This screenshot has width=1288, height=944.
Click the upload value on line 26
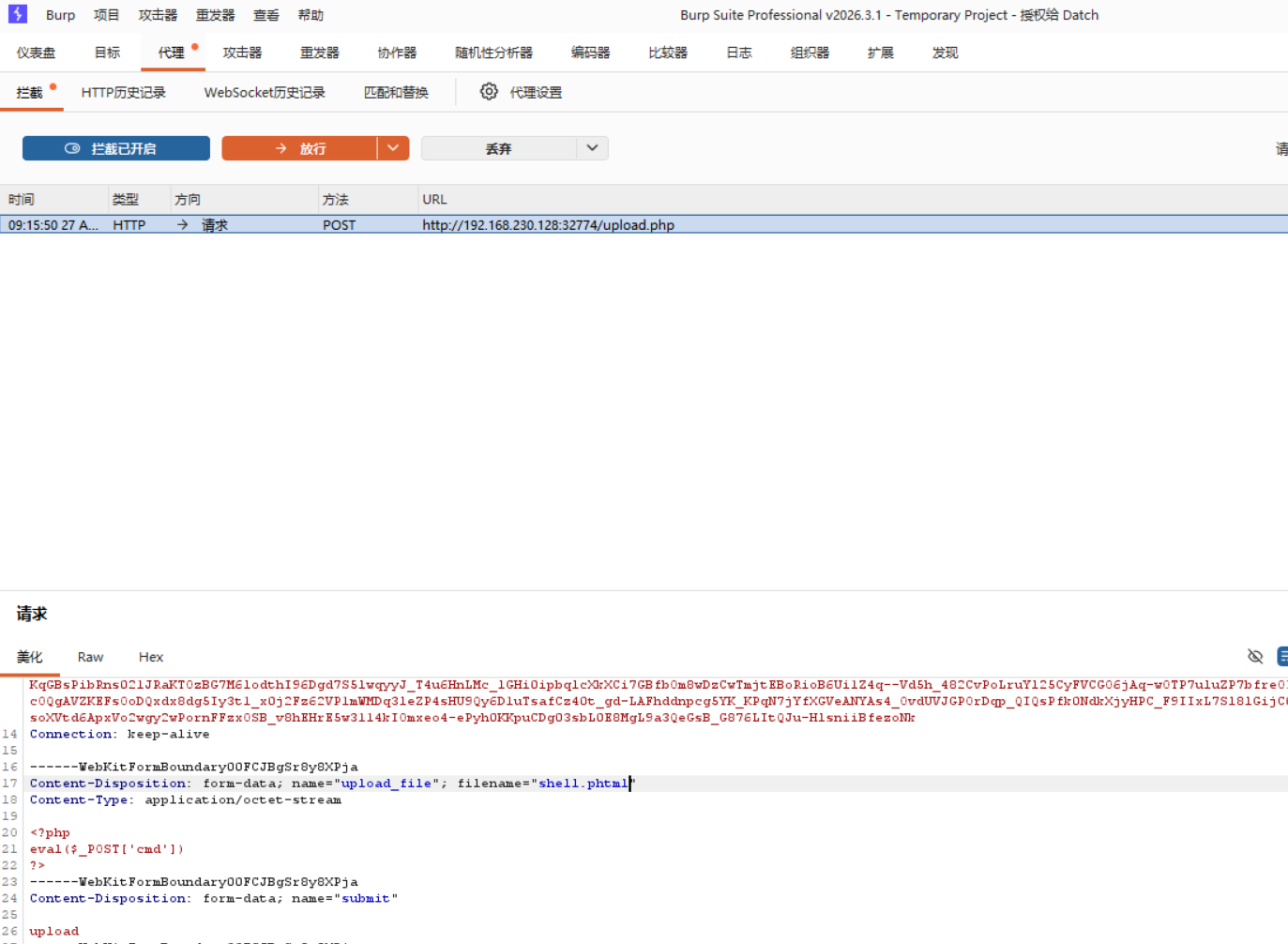coord(54,931)
